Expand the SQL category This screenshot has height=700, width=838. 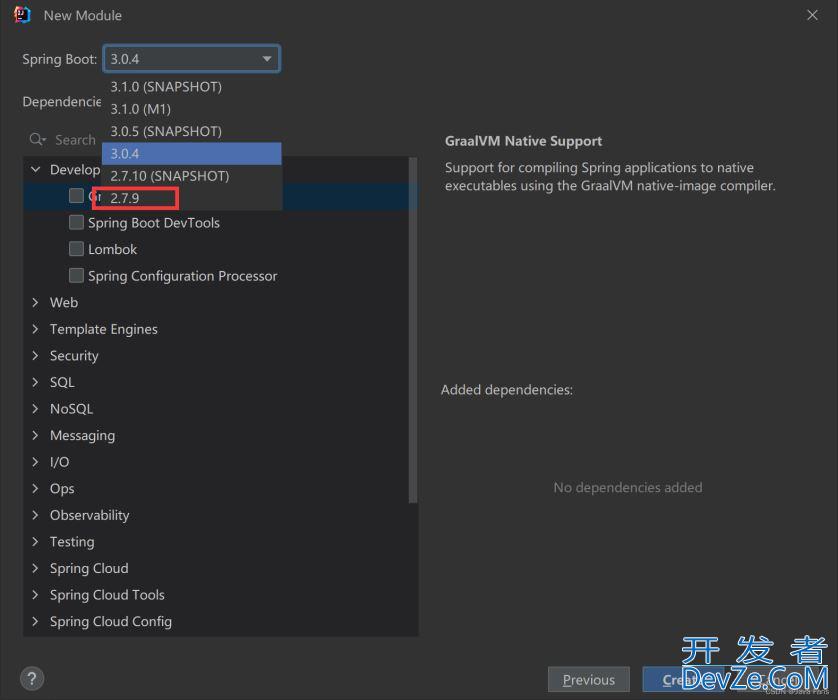36,382
